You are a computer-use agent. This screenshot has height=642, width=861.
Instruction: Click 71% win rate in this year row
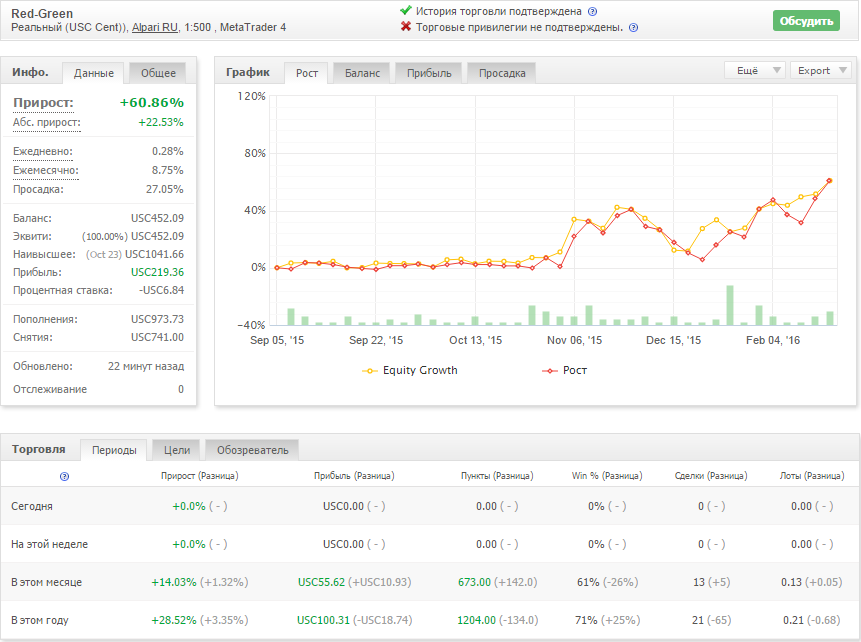[586, 620]
